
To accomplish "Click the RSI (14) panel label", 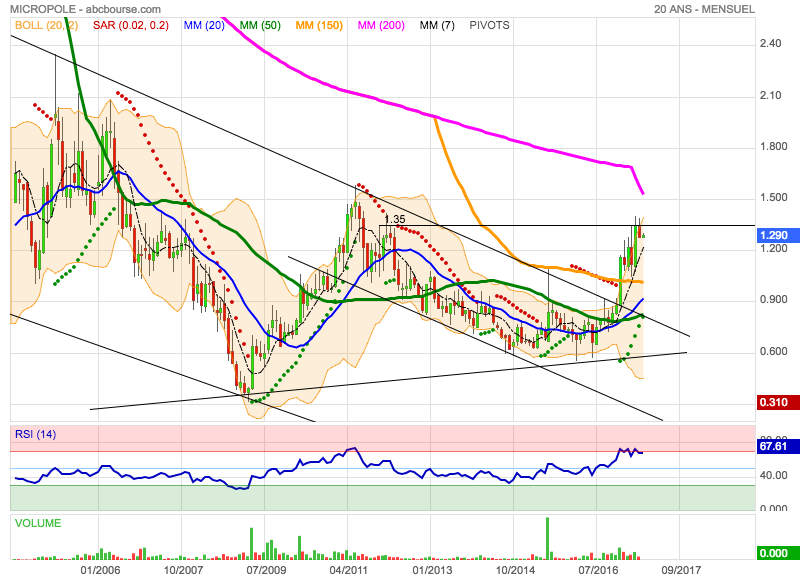I will click(x=35, y=434).
